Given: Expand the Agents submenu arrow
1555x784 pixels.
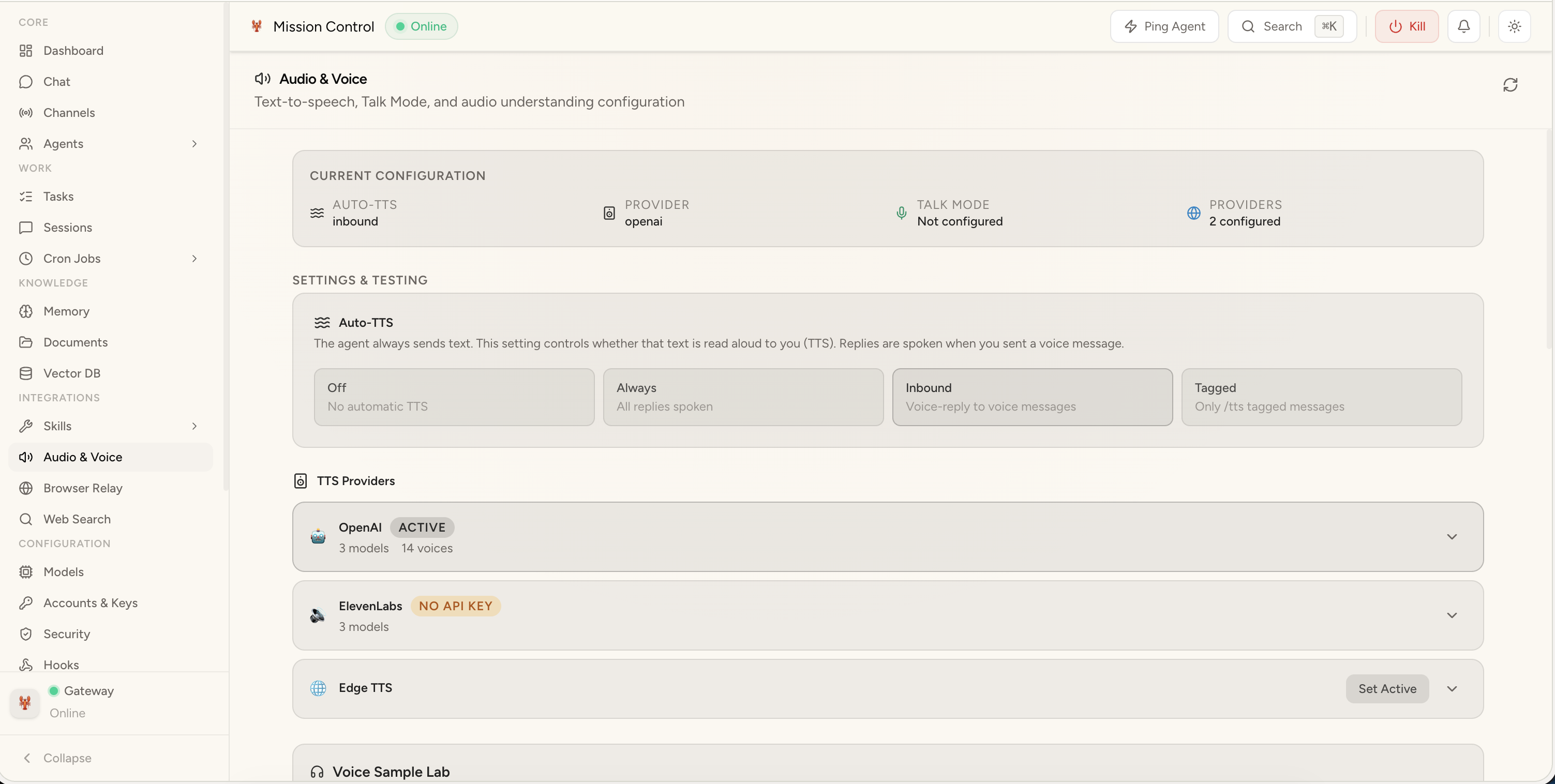Looking at the screenshot, I should point(195,144).
